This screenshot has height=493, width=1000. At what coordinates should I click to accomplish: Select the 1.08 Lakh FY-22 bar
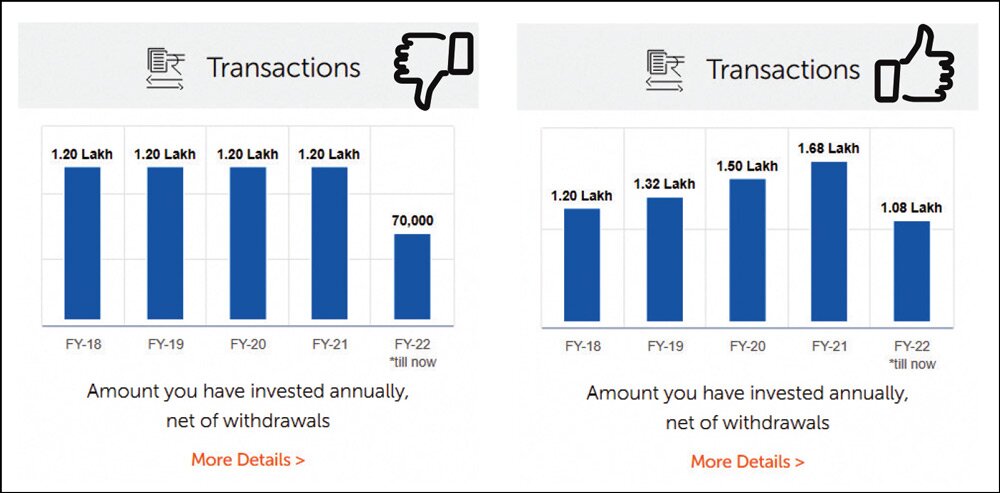coord(911,273)
